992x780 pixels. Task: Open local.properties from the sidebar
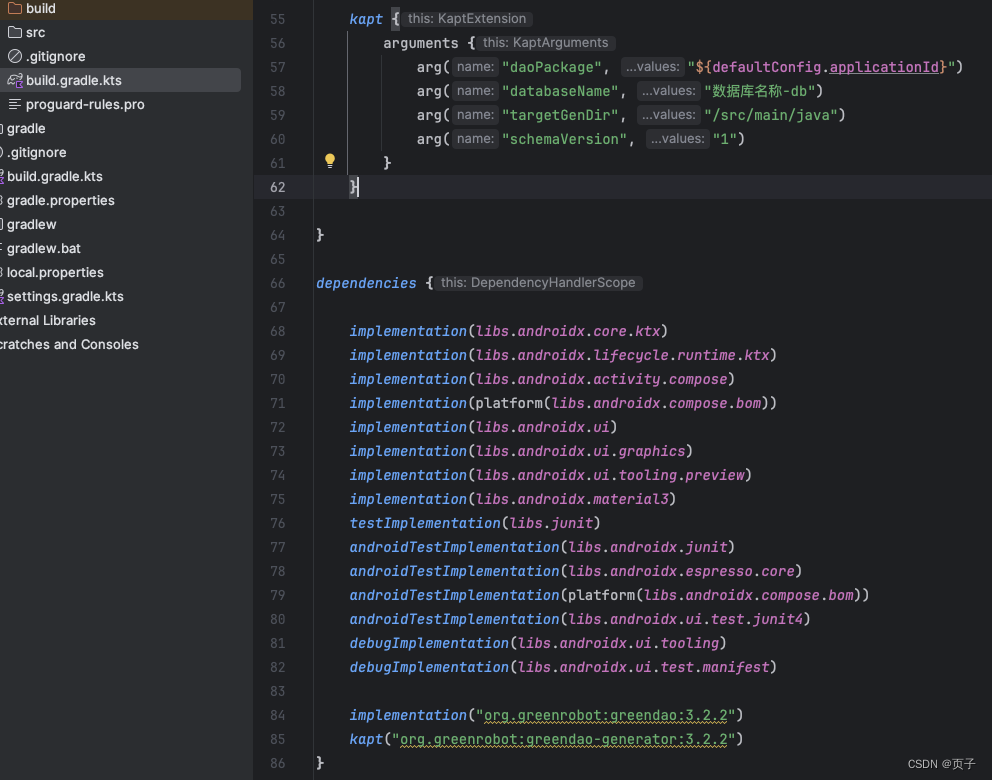coord(54,272)
